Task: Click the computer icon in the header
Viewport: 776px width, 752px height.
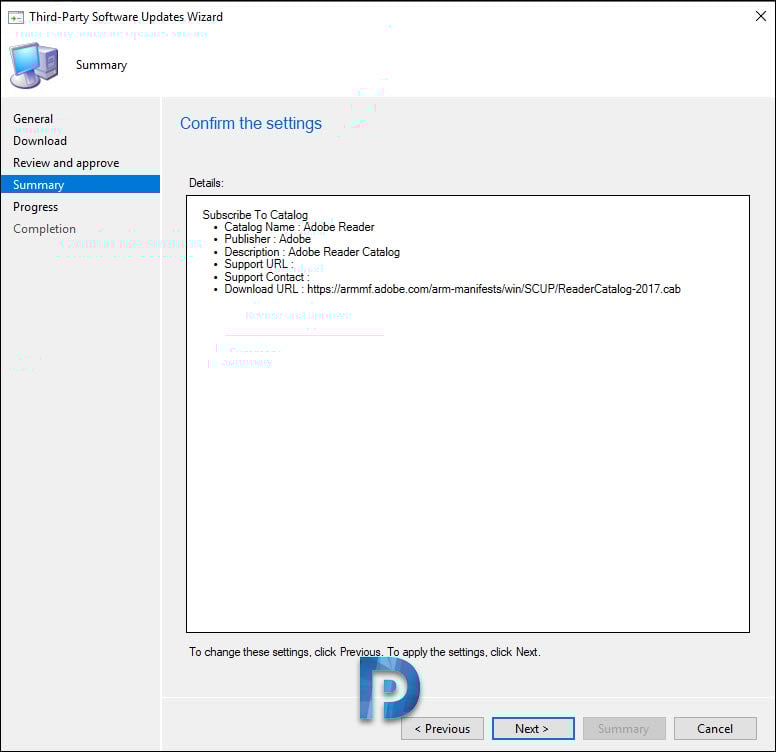Action: pyautogui.click(x=34, y=65)
